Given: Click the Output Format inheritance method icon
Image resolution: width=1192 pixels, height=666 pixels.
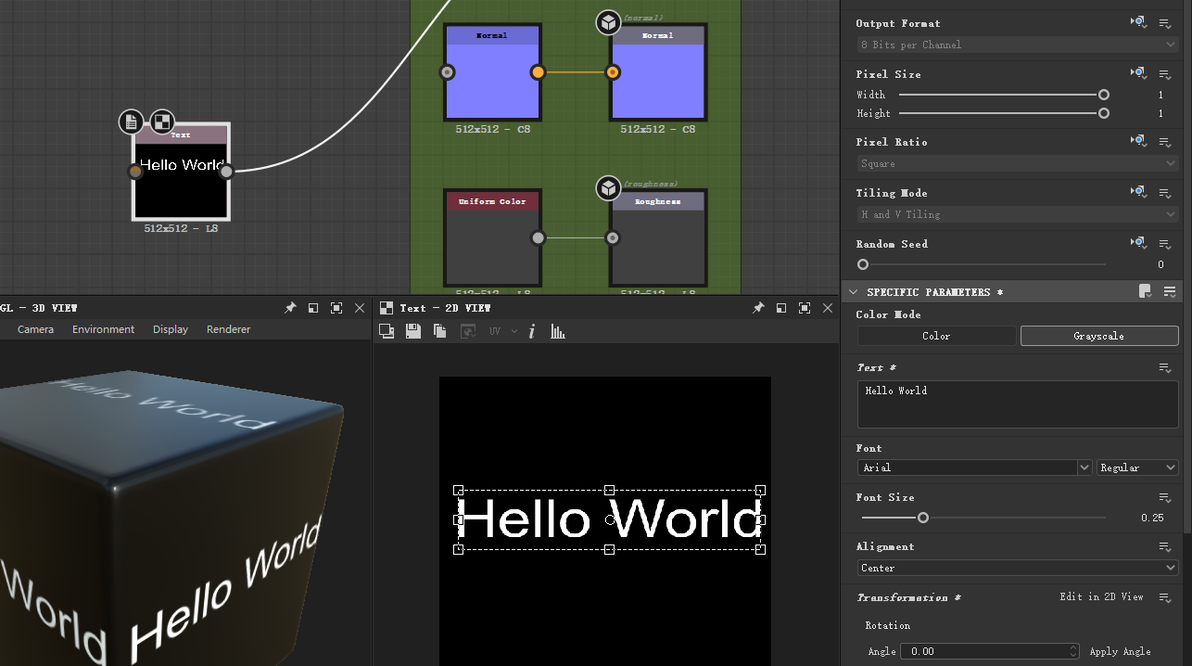Looking at the screenshot, I should (x=1138, y=22).
